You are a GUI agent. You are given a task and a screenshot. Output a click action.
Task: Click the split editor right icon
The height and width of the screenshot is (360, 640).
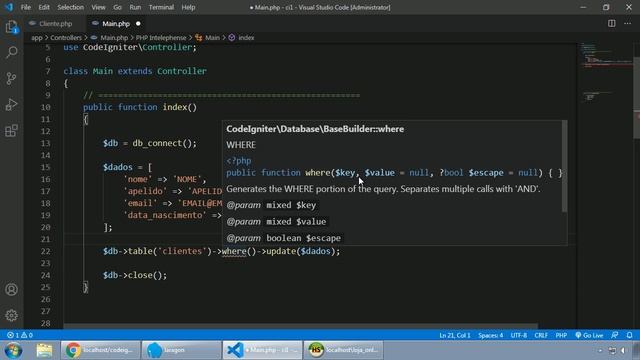(611, 23)
